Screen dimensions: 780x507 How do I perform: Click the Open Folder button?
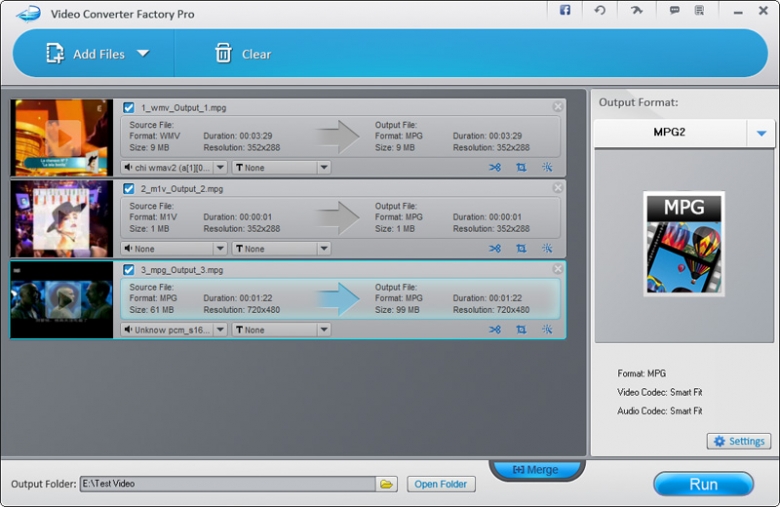point(441,484)
